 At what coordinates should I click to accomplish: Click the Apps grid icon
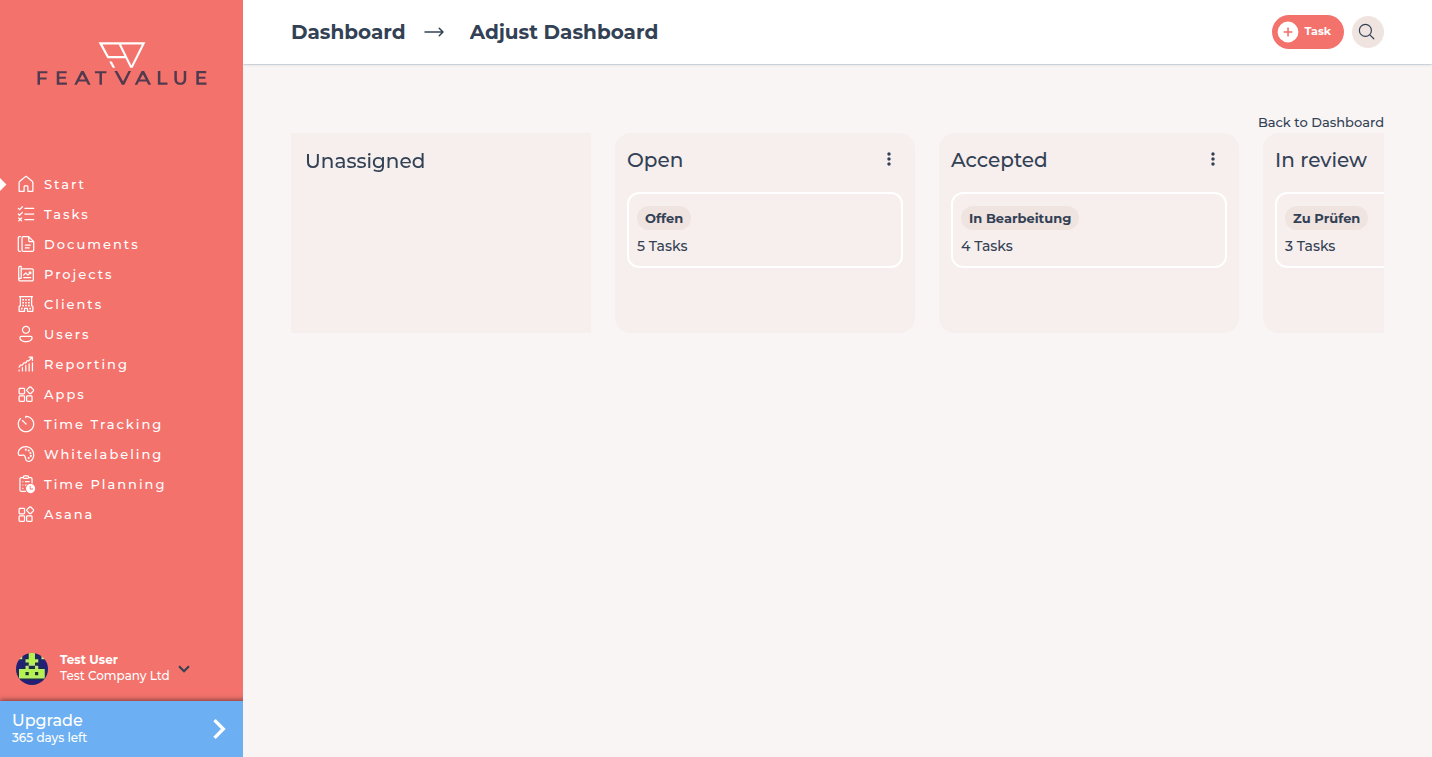click(x=26, y=394)
